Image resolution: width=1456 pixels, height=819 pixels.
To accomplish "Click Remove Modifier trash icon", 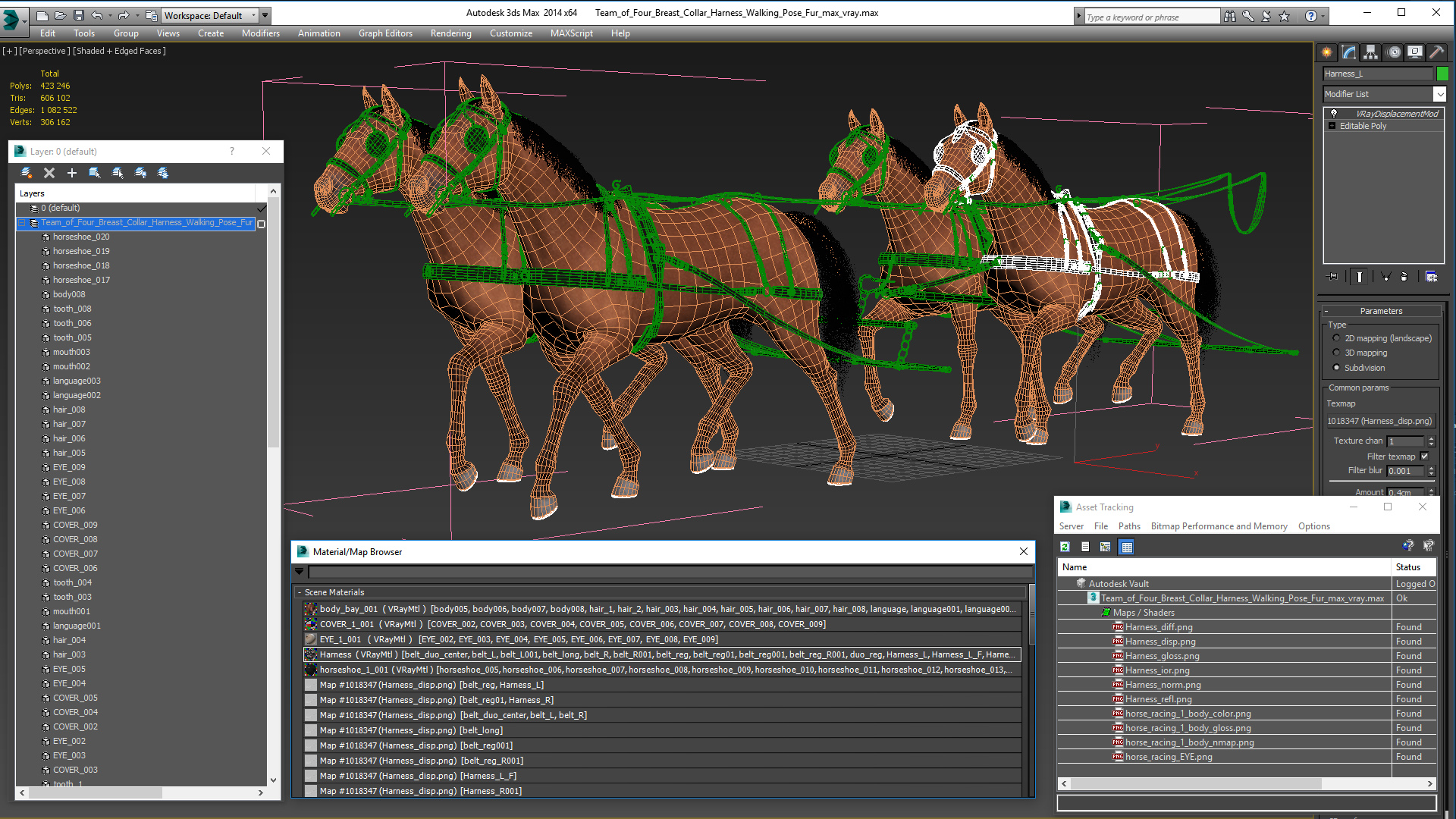I will point(1404,277).
